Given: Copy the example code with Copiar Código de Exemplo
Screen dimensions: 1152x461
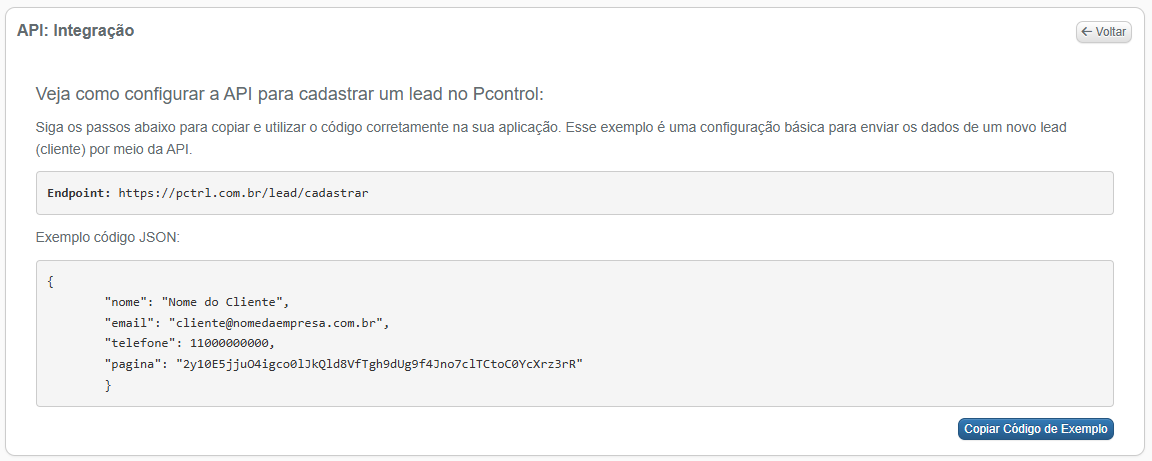Looking at the screenshot, I should pos(1035,429).
